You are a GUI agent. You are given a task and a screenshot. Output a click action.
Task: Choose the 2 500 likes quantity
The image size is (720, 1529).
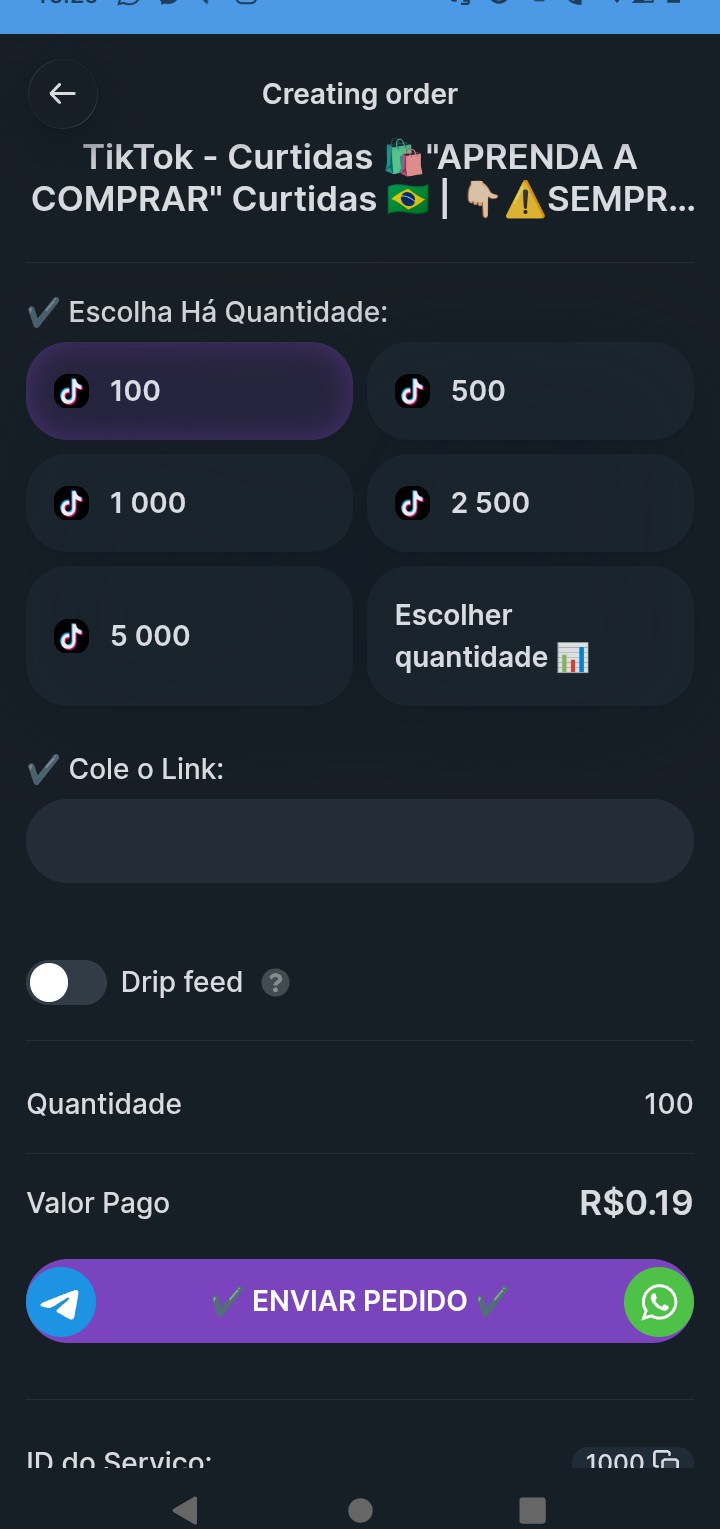[530, 503]
